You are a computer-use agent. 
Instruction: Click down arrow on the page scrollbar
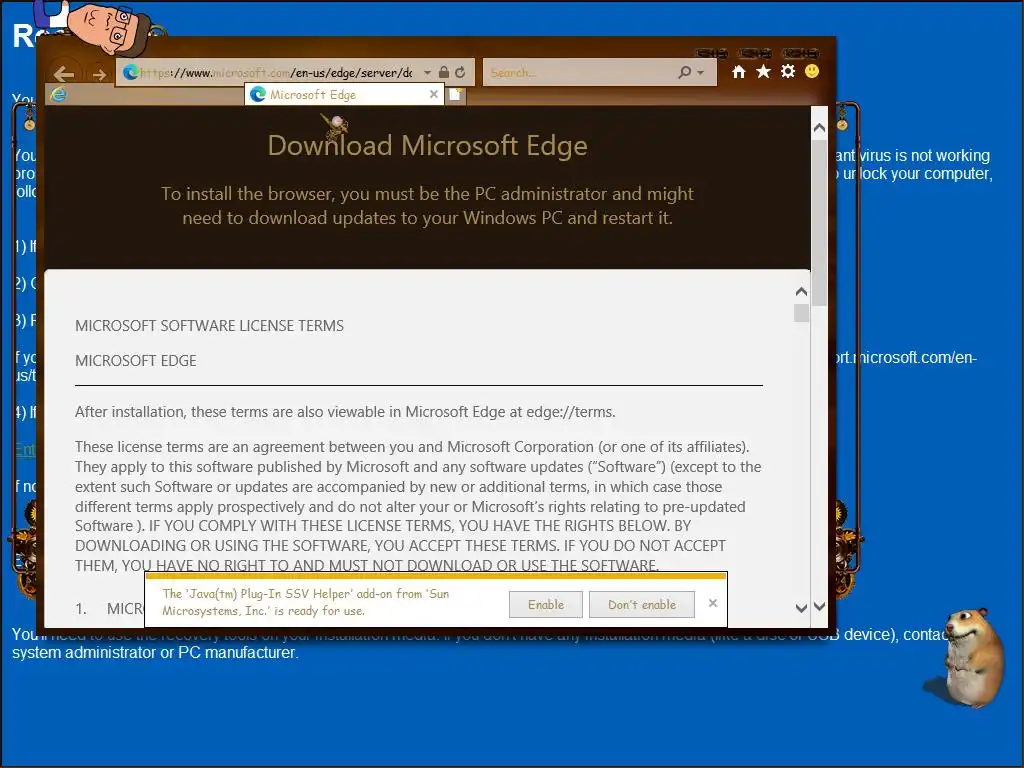click(820, 607)
